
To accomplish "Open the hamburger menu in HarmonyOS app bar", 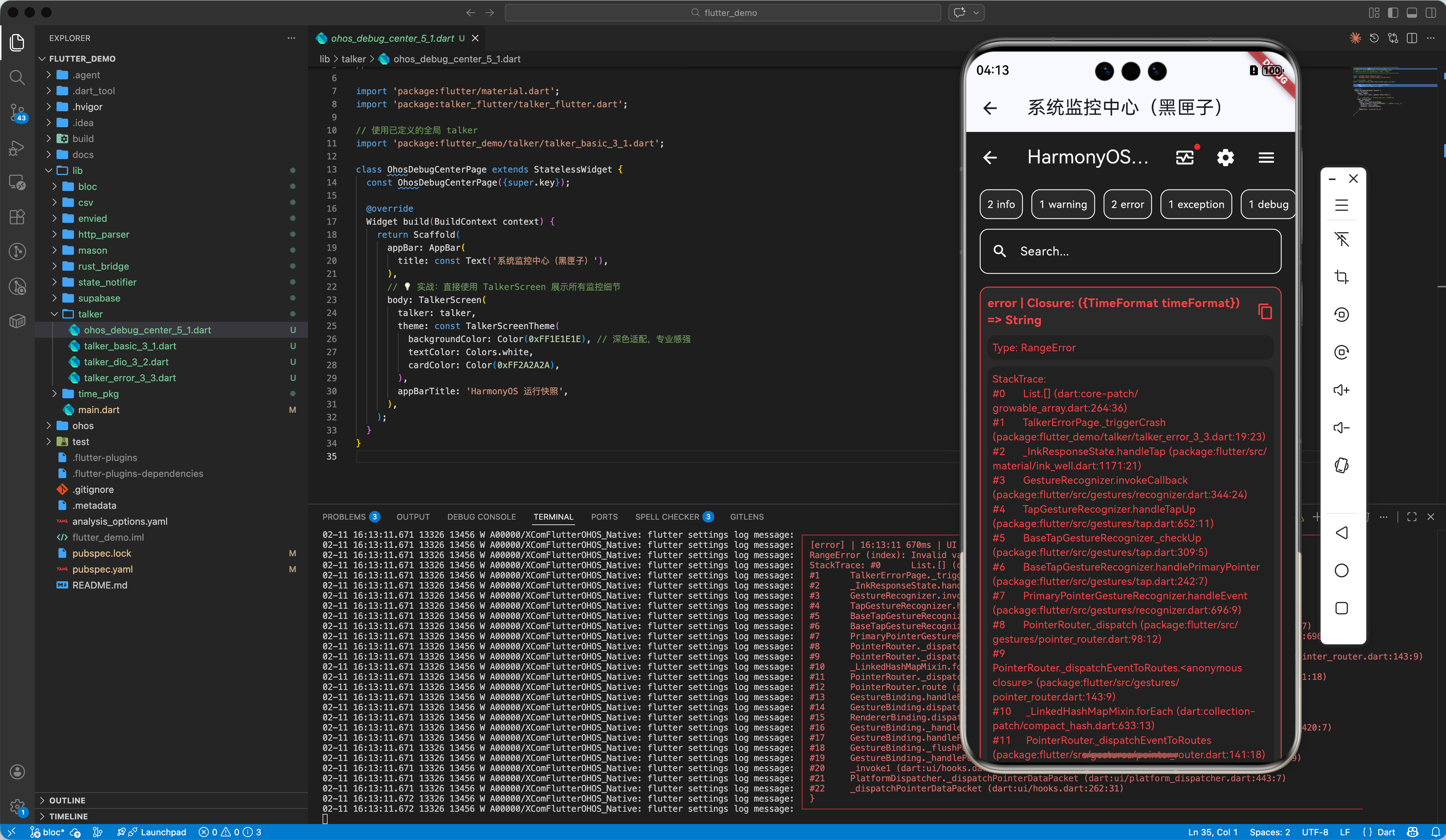I will coord(1266,157).
